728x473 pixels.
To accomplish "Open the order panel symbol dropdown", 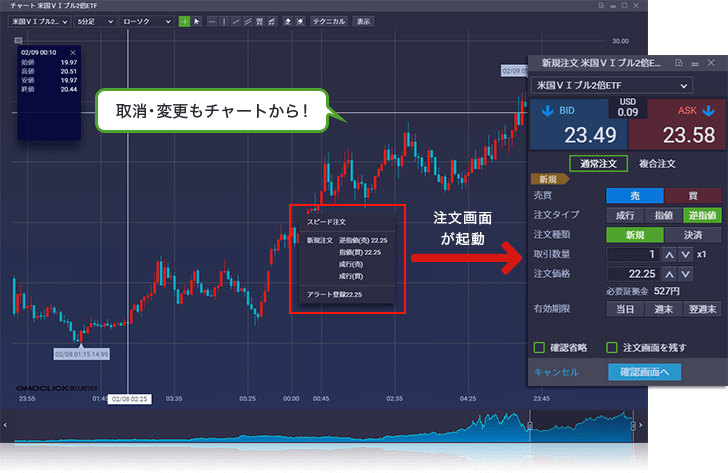I will tap(610, 86).
